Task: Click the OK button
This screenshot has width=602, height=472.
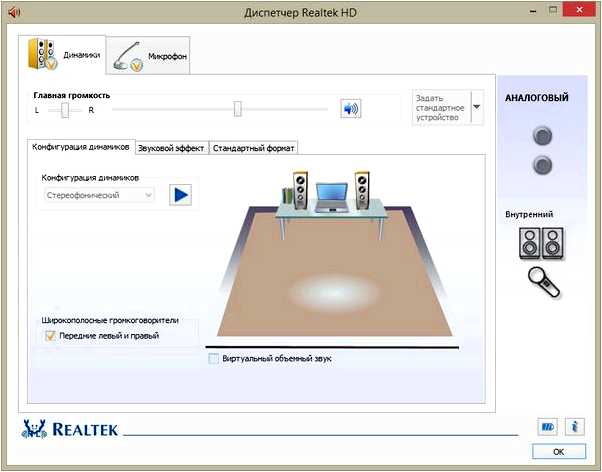Action: [x=557, y=452]
